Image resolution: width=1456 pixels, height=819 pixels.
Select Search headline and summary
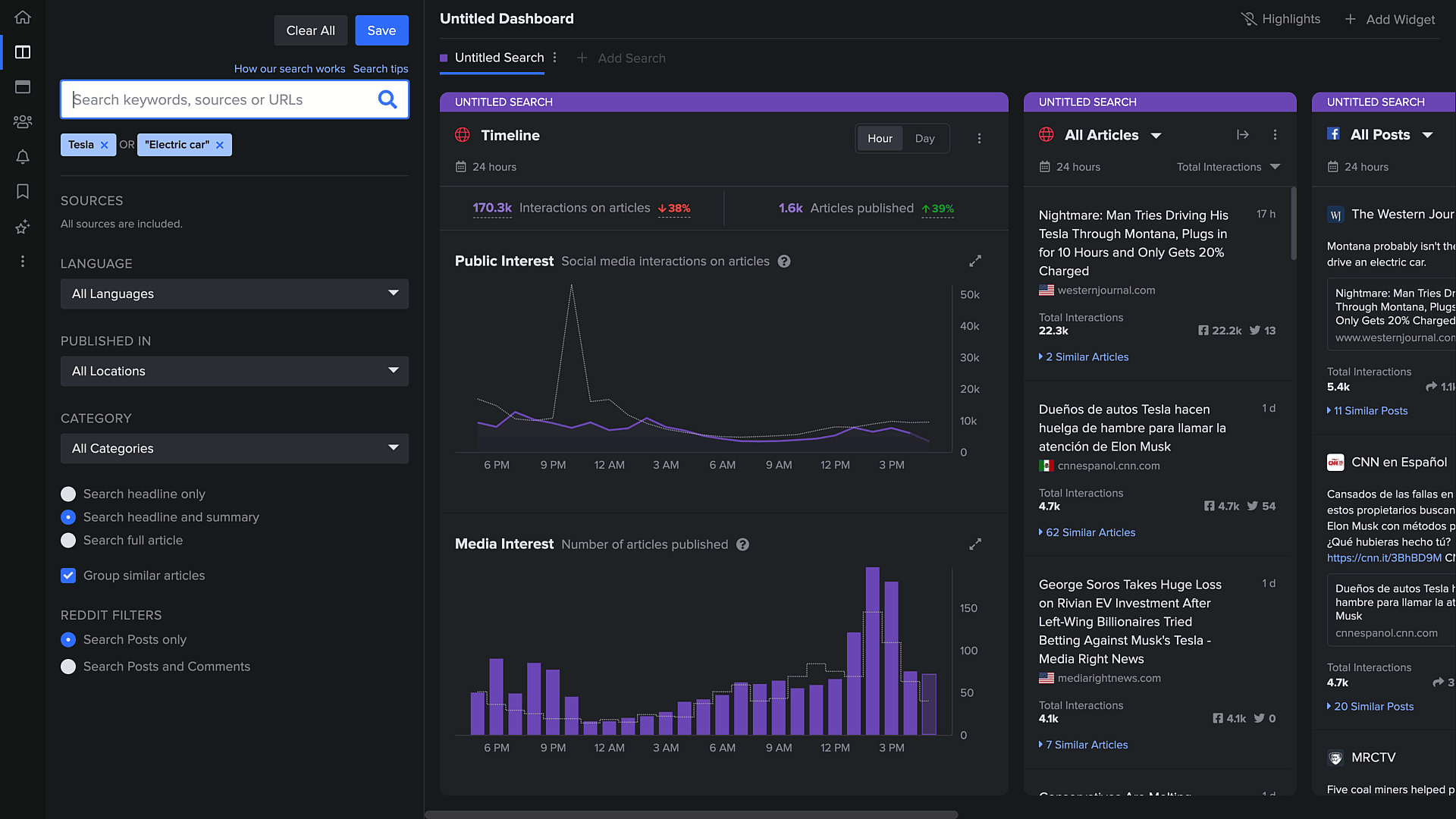click(68, 517)
